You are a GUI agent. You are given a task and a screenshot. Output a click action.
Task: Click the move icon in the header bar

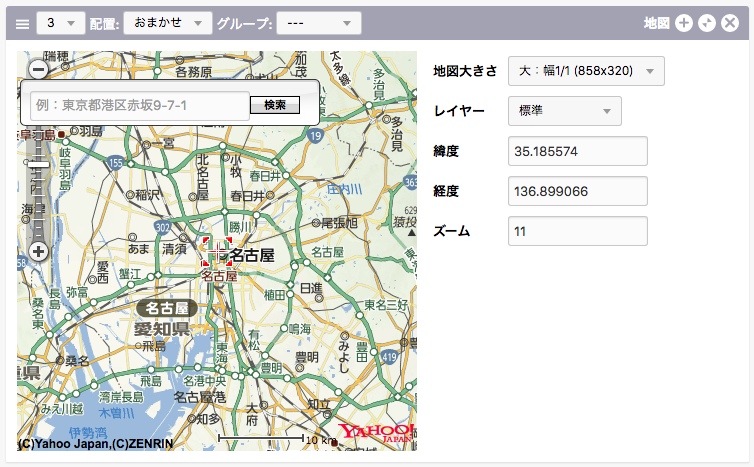coord(707,23)
